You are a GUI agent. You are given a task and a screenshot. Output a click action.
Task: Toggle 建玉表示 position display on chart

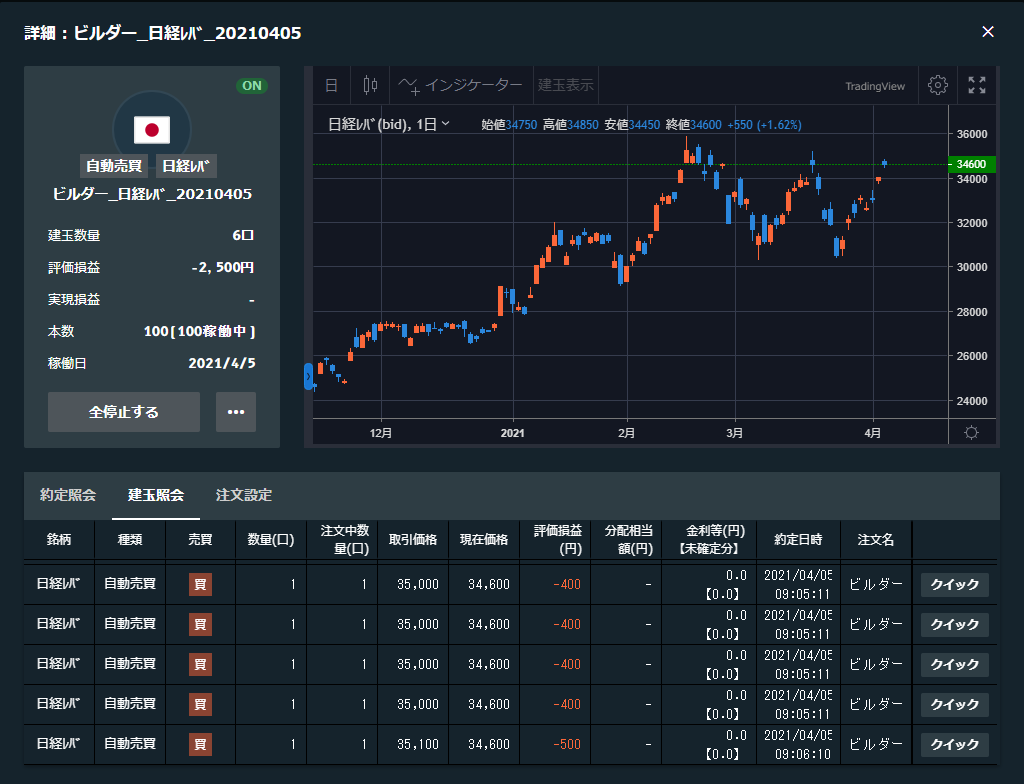coord(566,85)
